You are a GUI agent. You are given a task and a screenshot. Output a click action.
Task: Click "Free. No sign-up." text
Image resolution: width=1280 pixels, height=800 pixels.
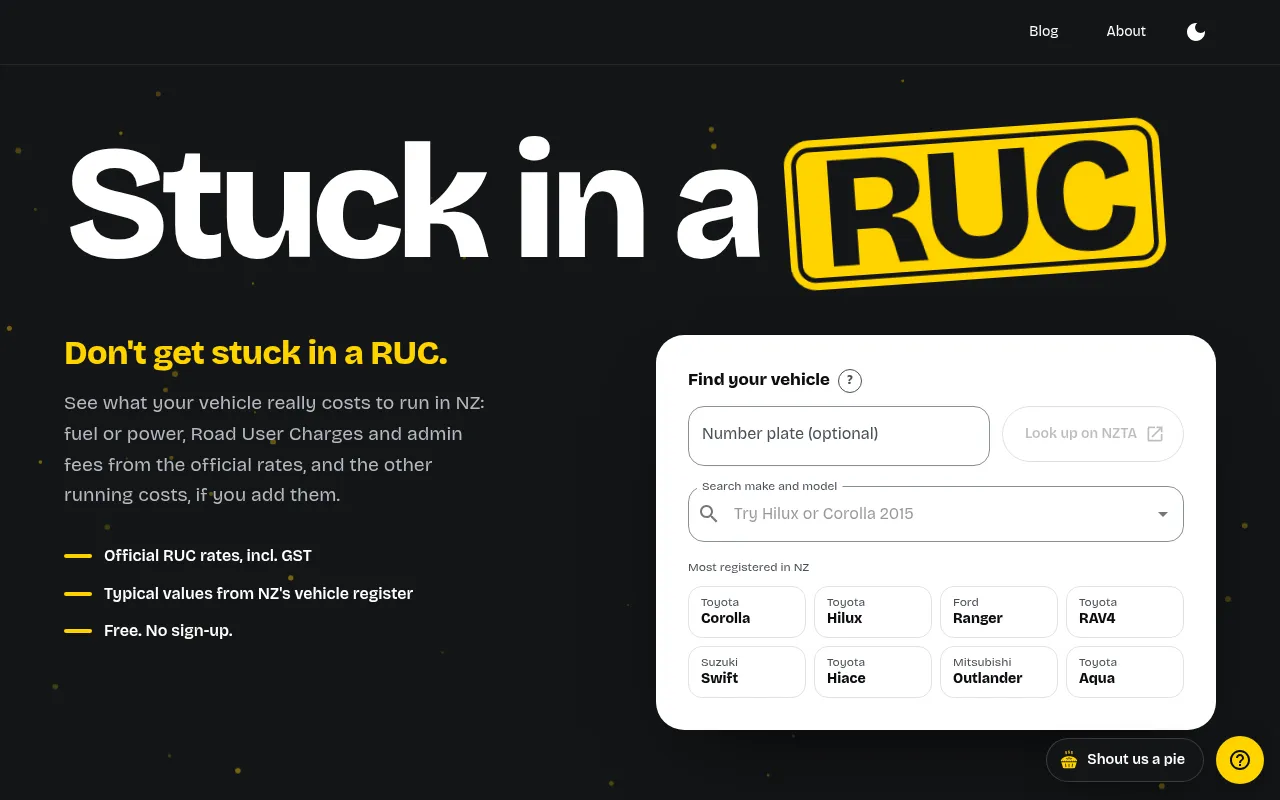[168, 631]
